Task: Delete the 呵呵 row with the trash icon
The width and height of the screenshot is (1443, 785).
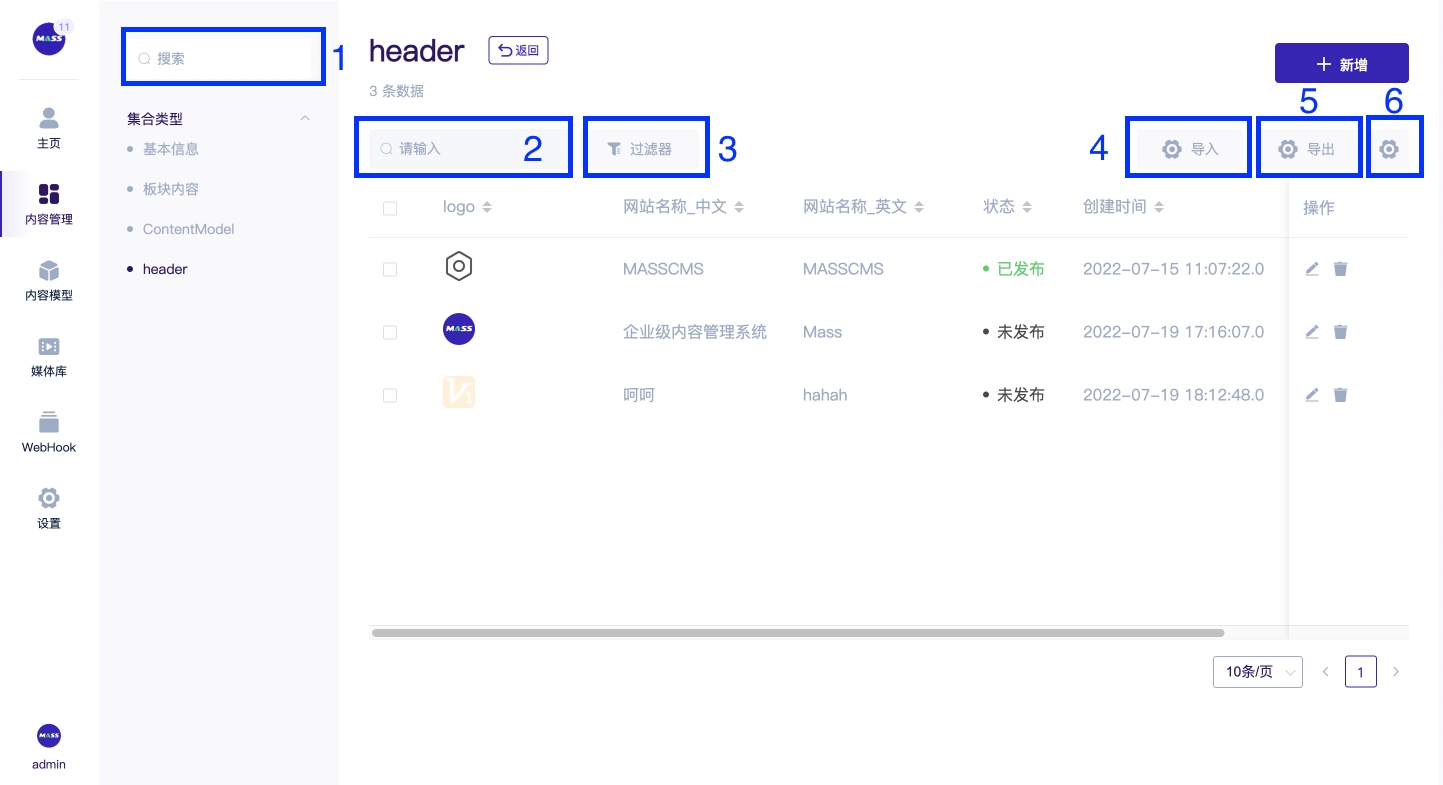Action: (1341, 395)
